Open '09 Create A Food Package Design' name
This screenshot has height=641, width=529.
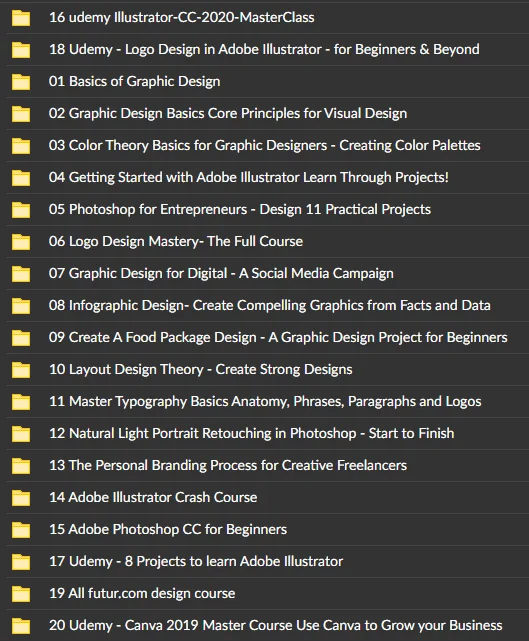click(278, 337)
